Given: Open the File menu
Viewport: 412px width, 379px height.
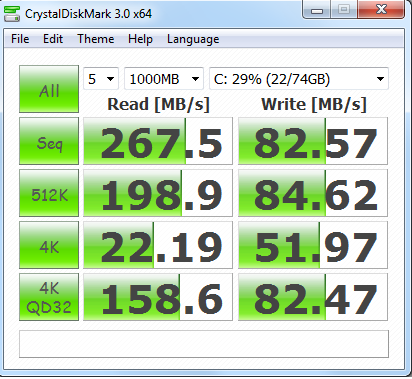Looking at the screenshot, I should [20, 39].
